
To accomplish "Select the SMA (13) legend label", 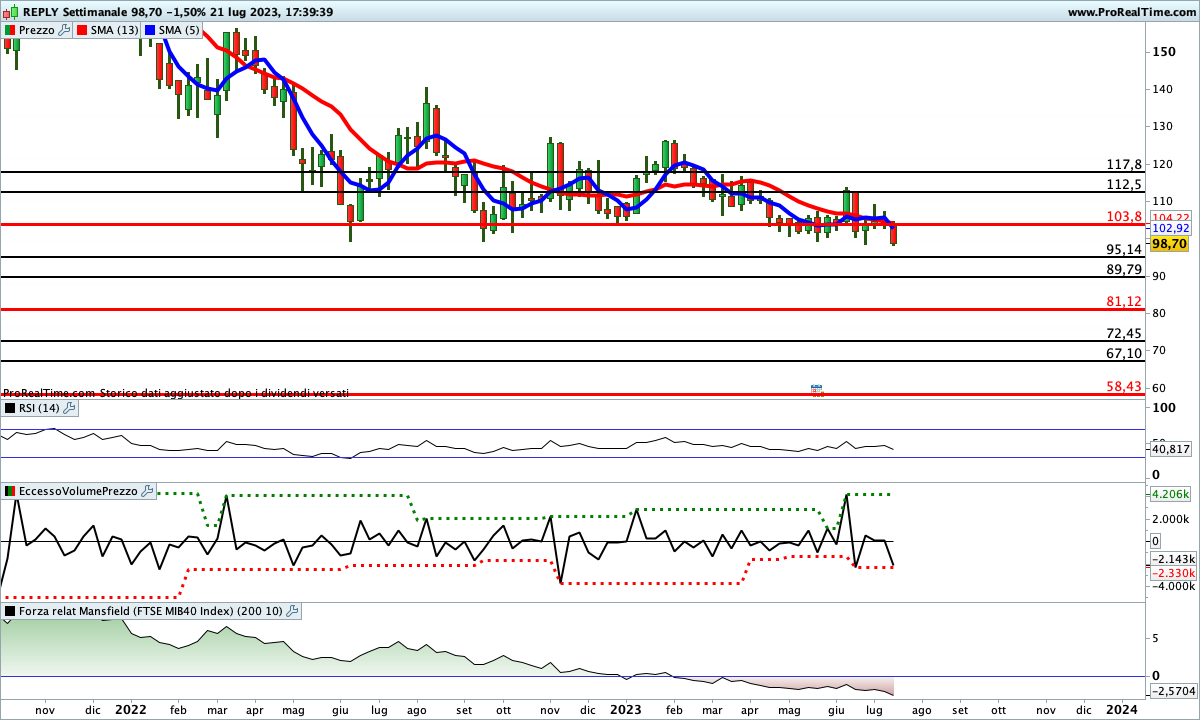I will 115,31.
